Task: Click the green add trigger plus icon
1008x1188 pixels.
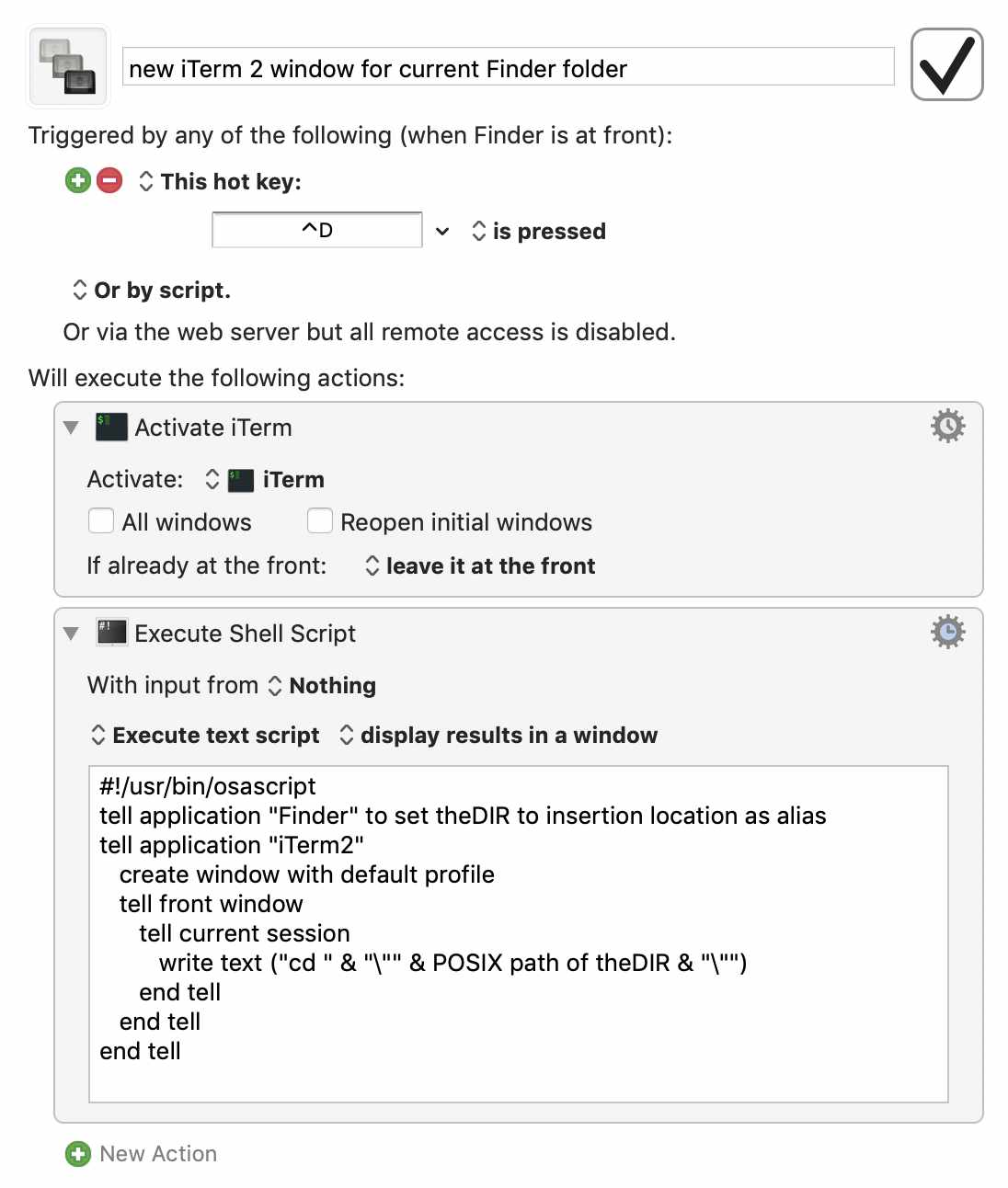Action: pyautogui.click(x=78, y=180)
